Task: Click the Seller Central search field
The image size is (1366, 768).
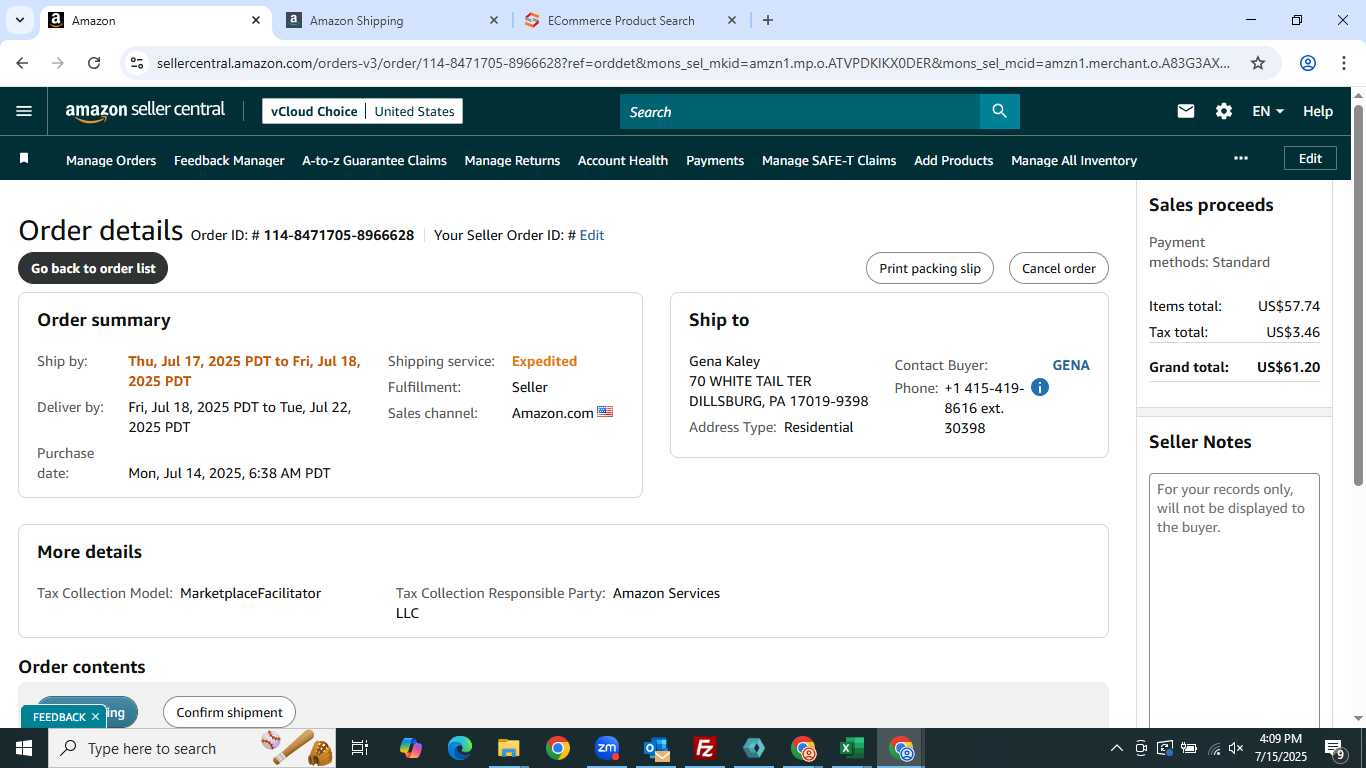Action: click(800, 111)
